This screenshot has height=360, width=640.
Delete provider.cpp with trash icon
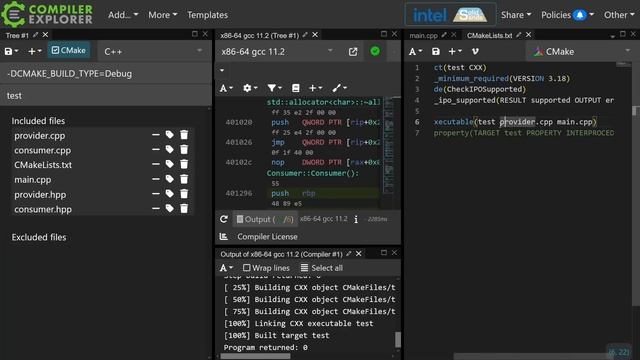184,135
